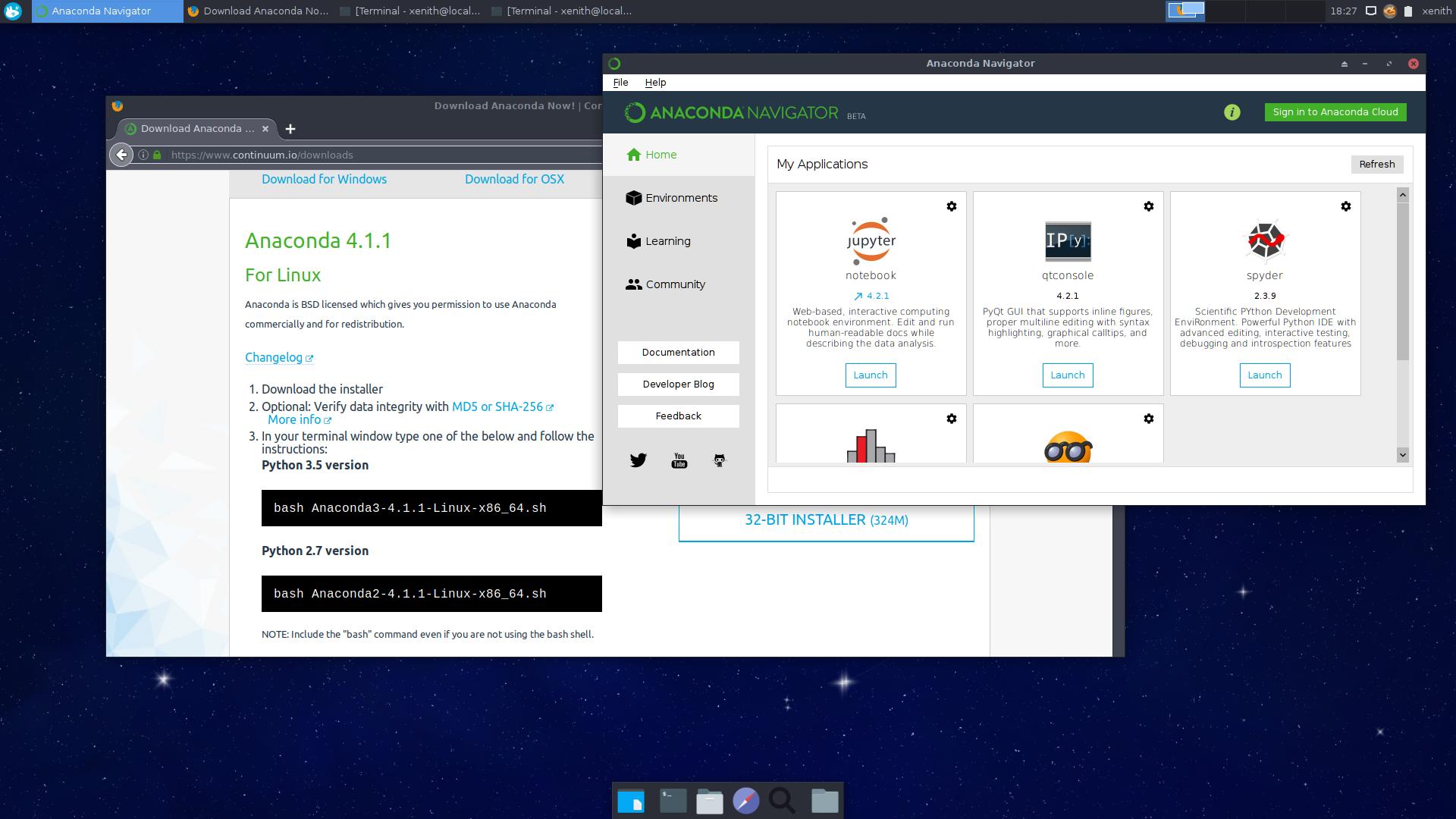Click the applications list scrollbar up arrow

pos(1402,195)
